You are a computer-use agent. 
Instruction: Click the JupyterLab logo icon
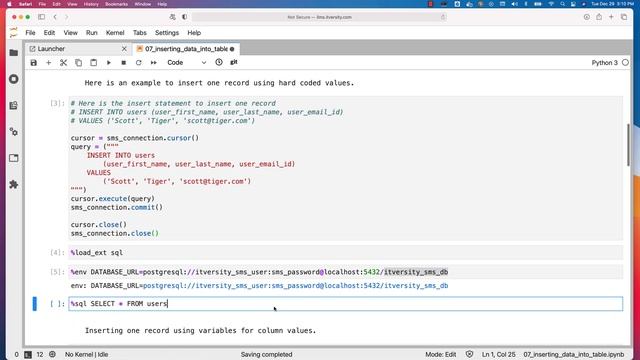point(14,33)
